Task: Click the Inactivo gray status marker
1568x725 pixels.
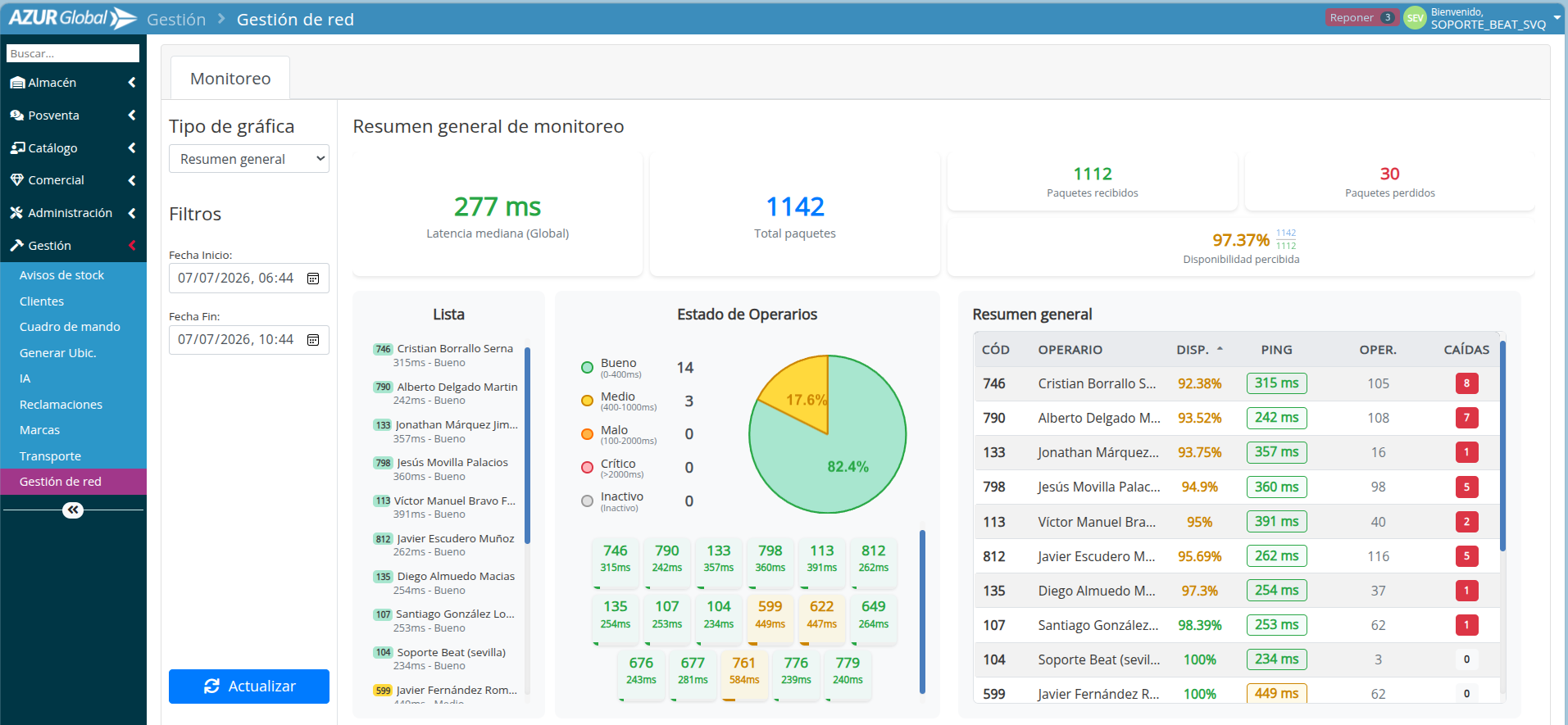Action: [587, 501]
